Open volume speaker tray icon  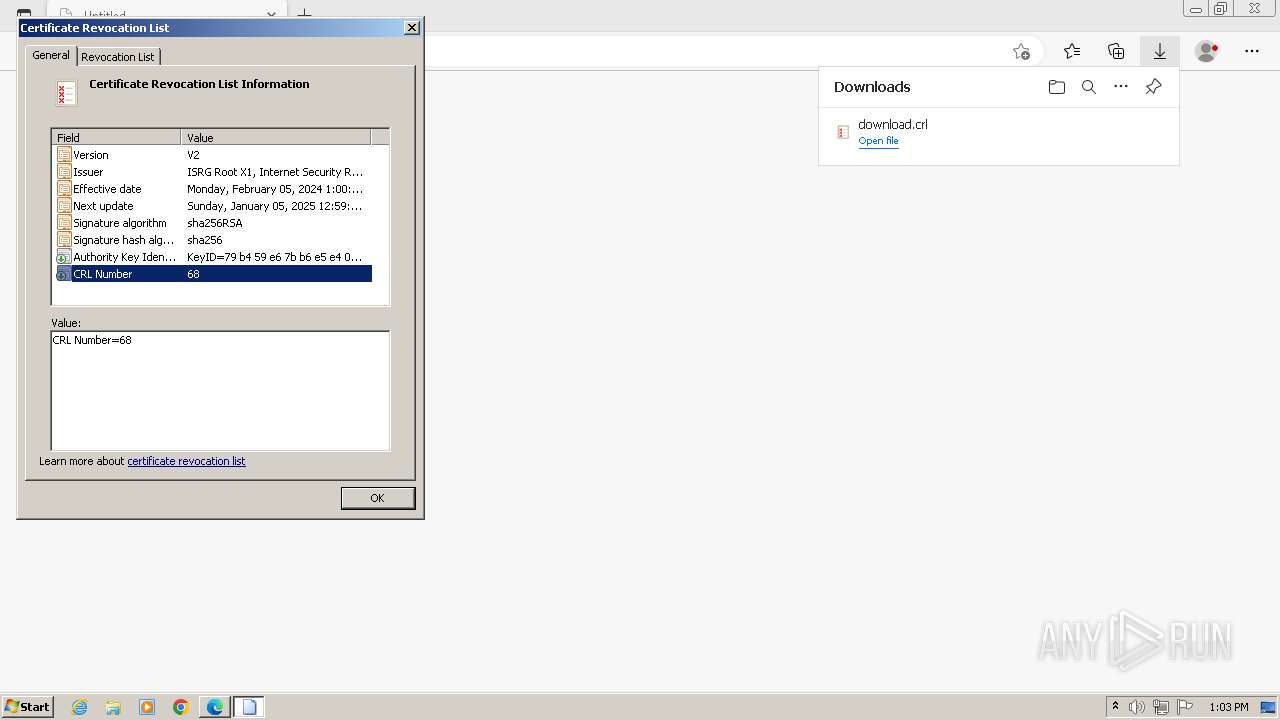(1137, 707)
